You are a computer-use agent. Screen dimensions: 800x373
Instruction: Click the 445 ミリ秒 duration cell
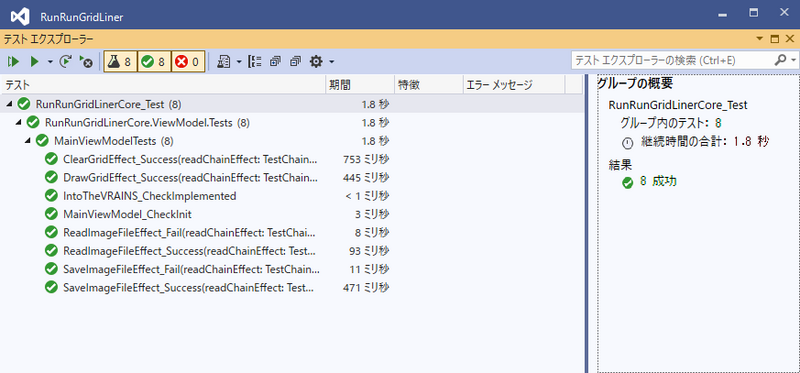click(x=366, y=178)
